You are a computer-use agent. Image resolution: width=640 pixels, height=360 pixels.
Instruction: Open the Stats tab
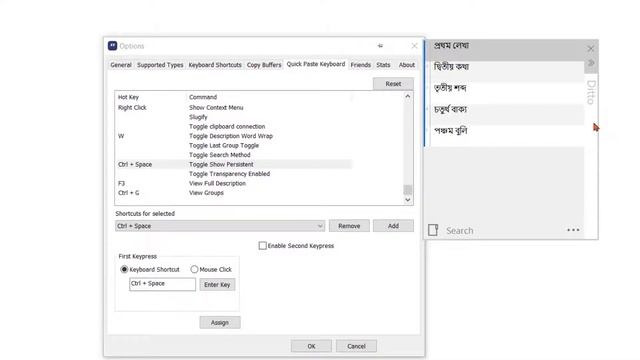tap(383, 65)
